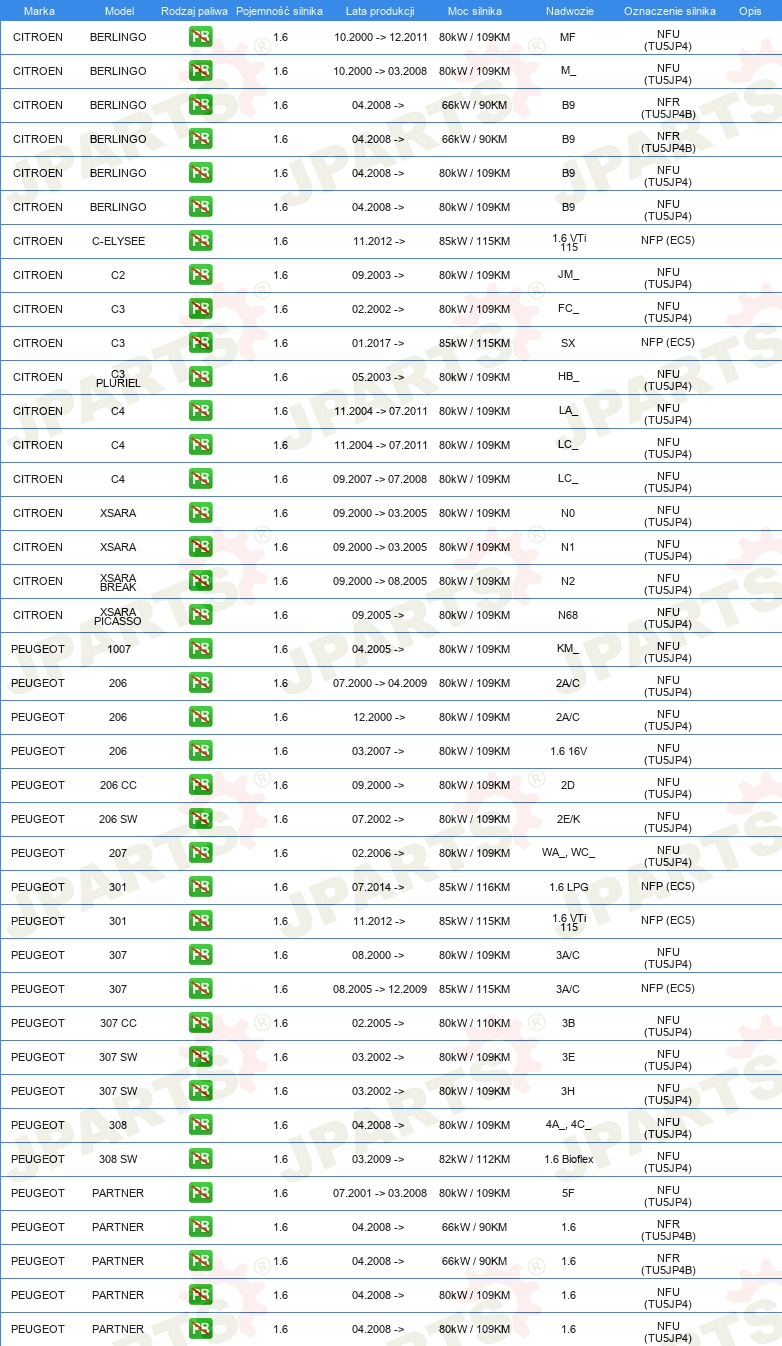Click the Pojemność silnika column header
Screen dimensions: 782x1346
(280, 11)
